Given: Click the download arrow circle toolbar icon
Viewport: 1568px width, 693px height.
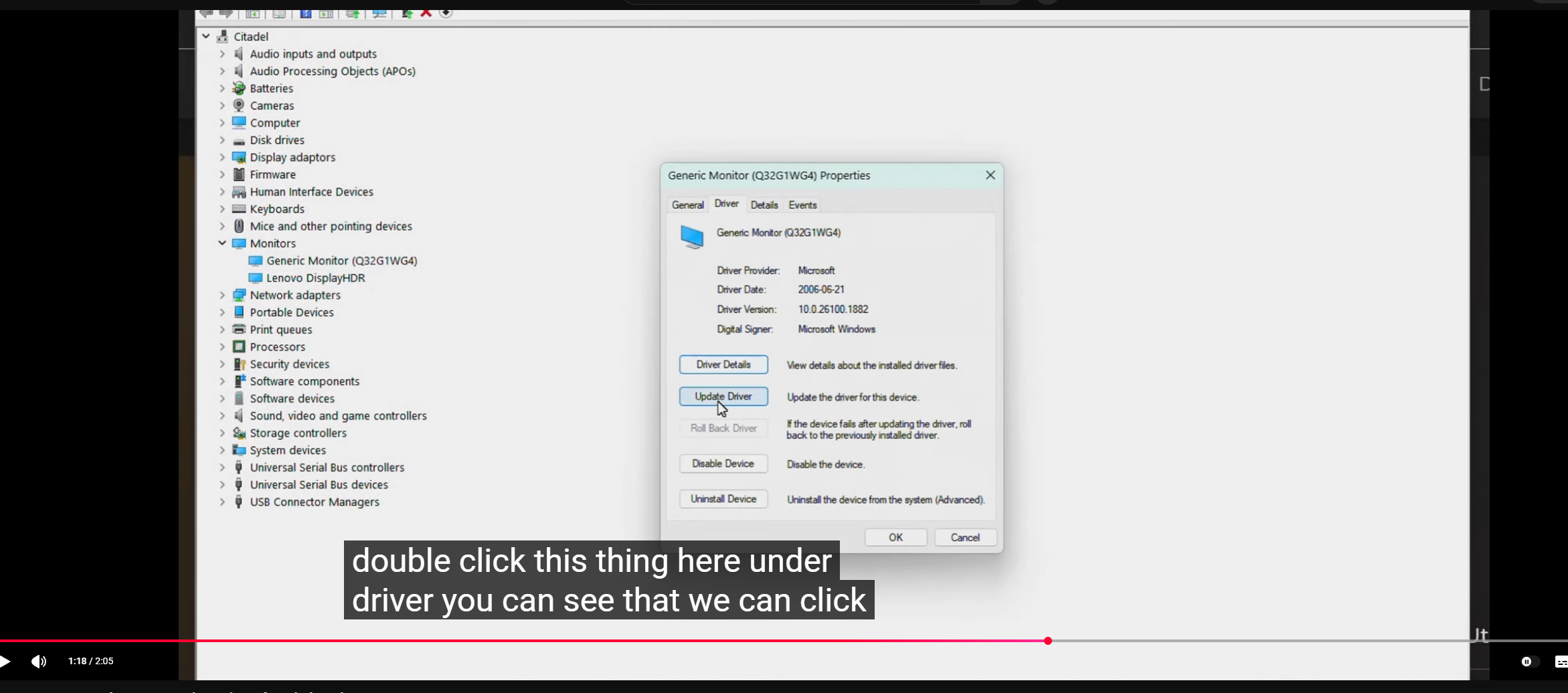Looking at the screenshot, I should (446, 13).
